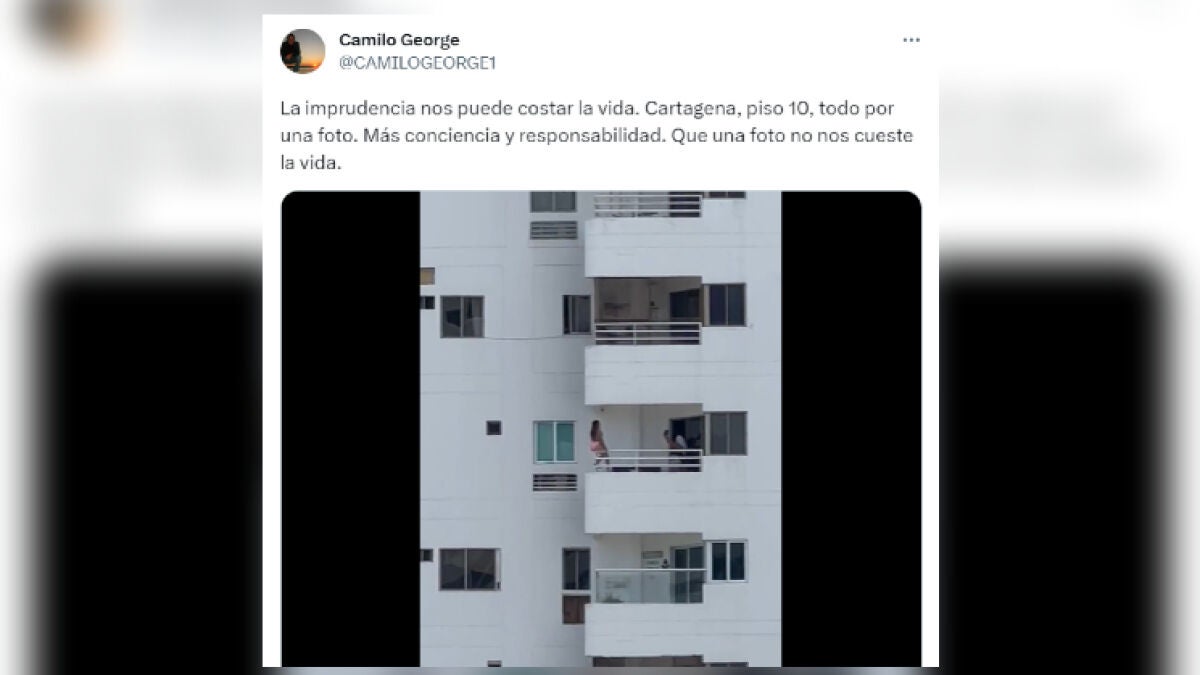The width and height of the screenshot is (1200, 675).
Task: Open the Camilo George display name
Action: 399,40
